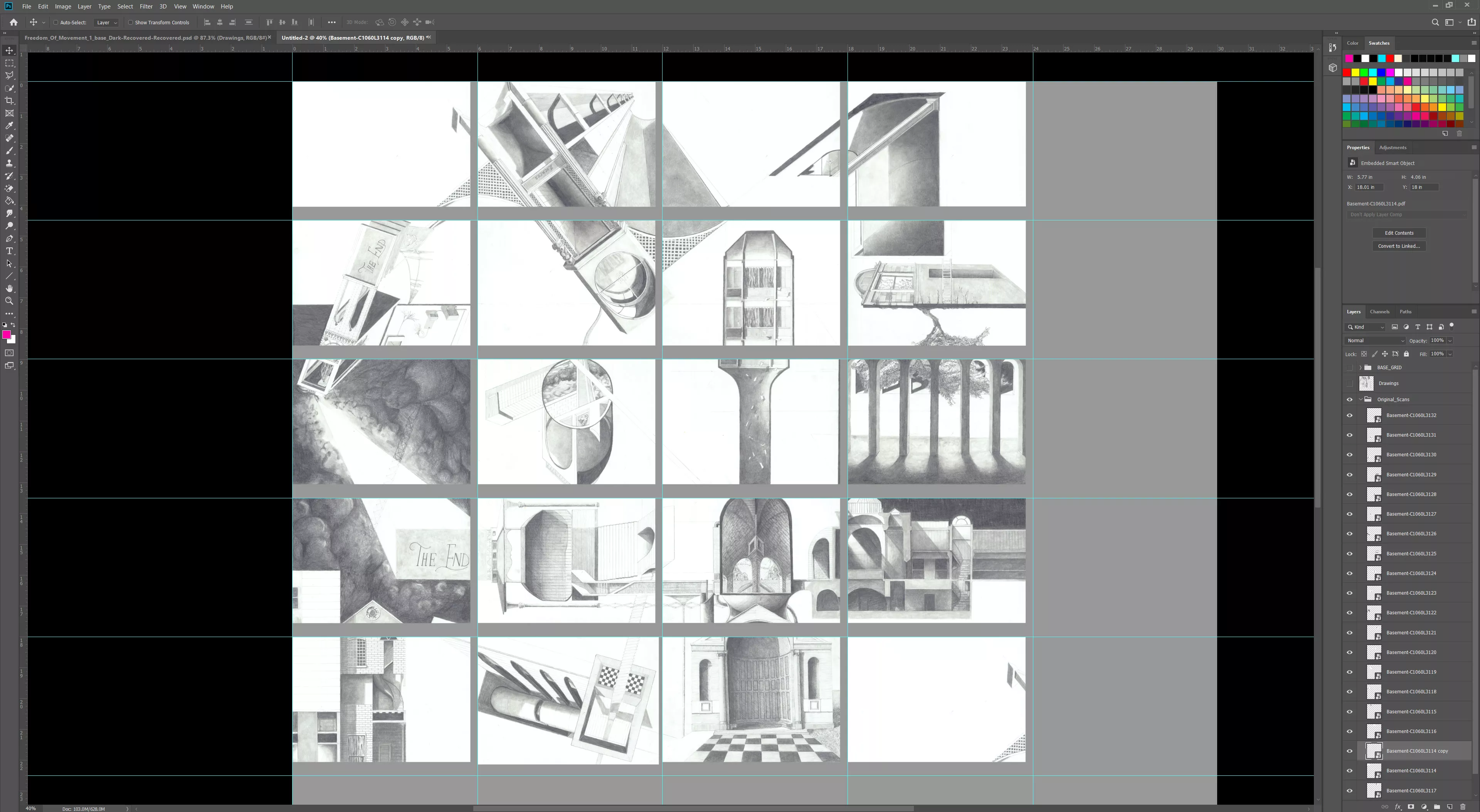Select the Crop tool

pos(9,101)
